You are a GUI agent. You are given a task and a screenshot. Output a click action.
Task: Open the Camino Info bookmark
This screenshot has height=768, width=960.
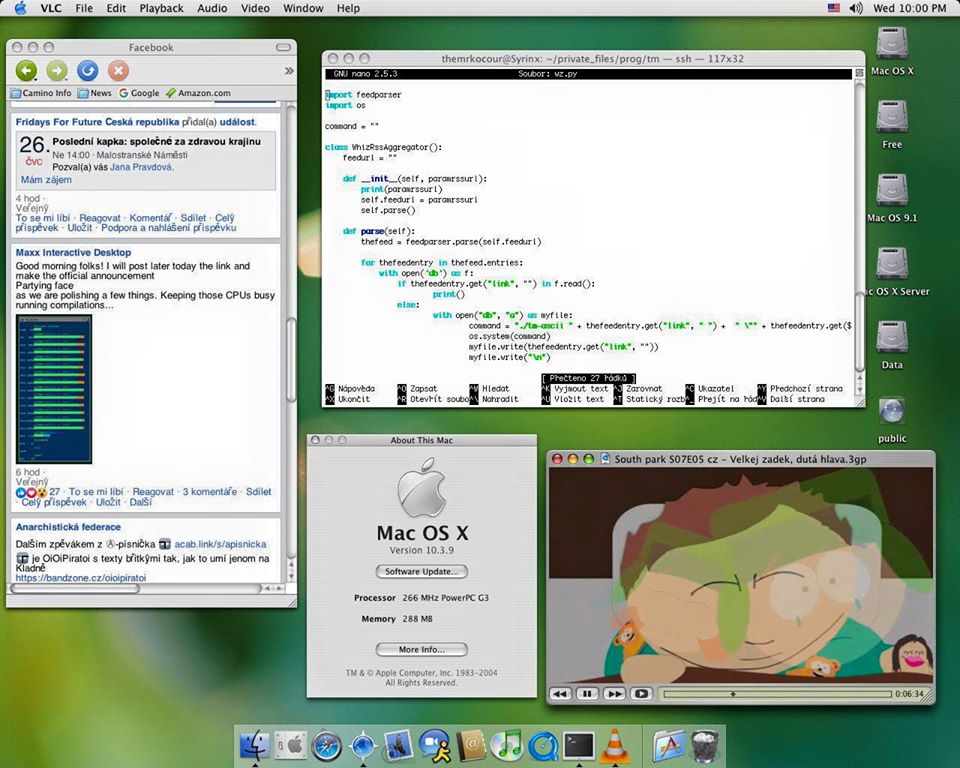pos(42,93)
